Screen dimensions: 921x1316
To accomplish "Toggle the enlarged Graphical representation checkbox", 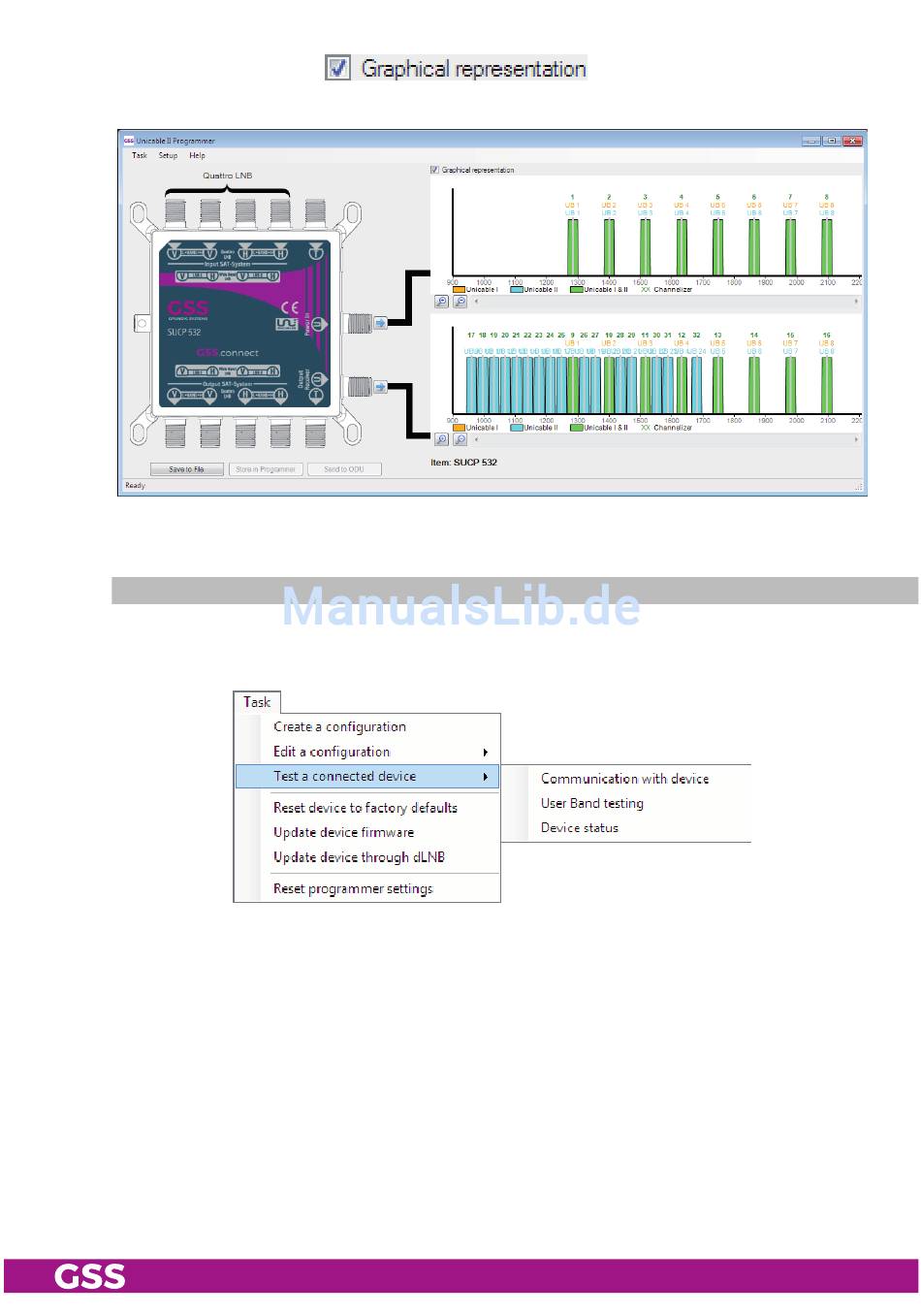I will point(337,68).
